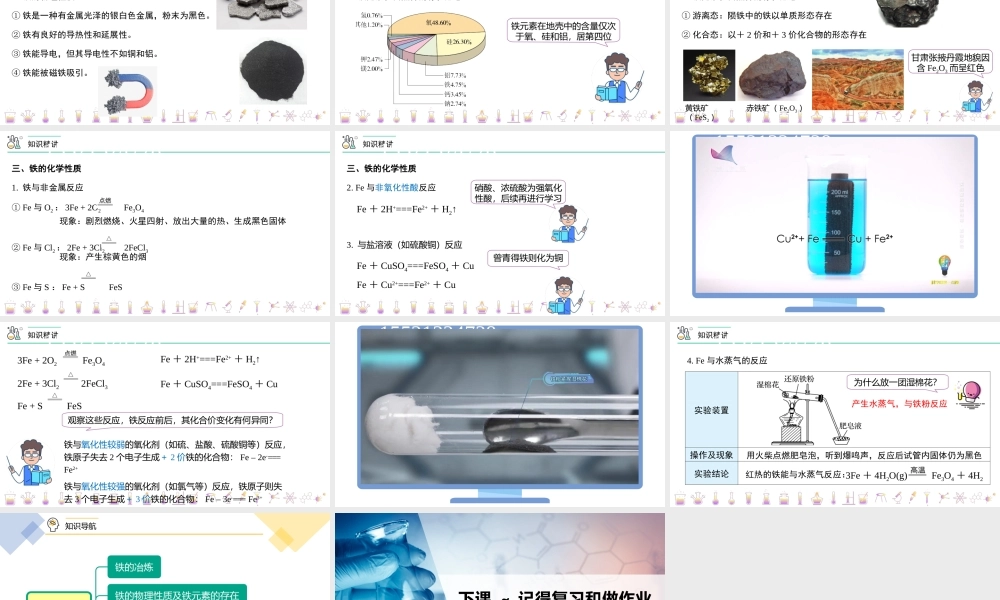Click the teacher holding a pointer on summary slide
This screenshot has width=1000, height=600.
29,463
